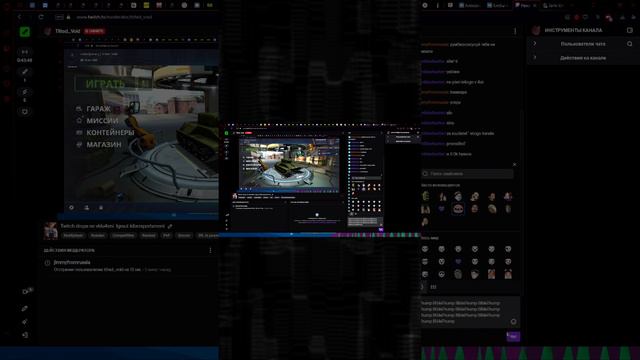Close the active browser tab
The height and width of the screenshot is (360, 640).
[534, 5]
